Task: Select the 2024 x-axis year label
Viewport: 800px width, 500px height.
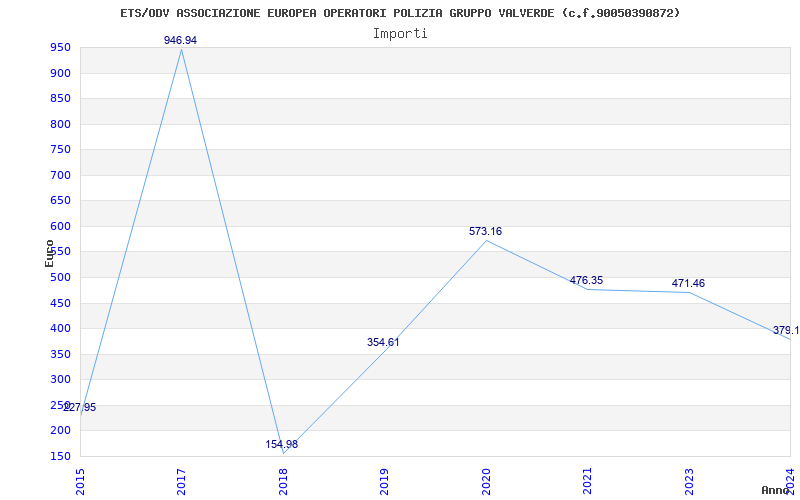Action: (x=790, y=482)
